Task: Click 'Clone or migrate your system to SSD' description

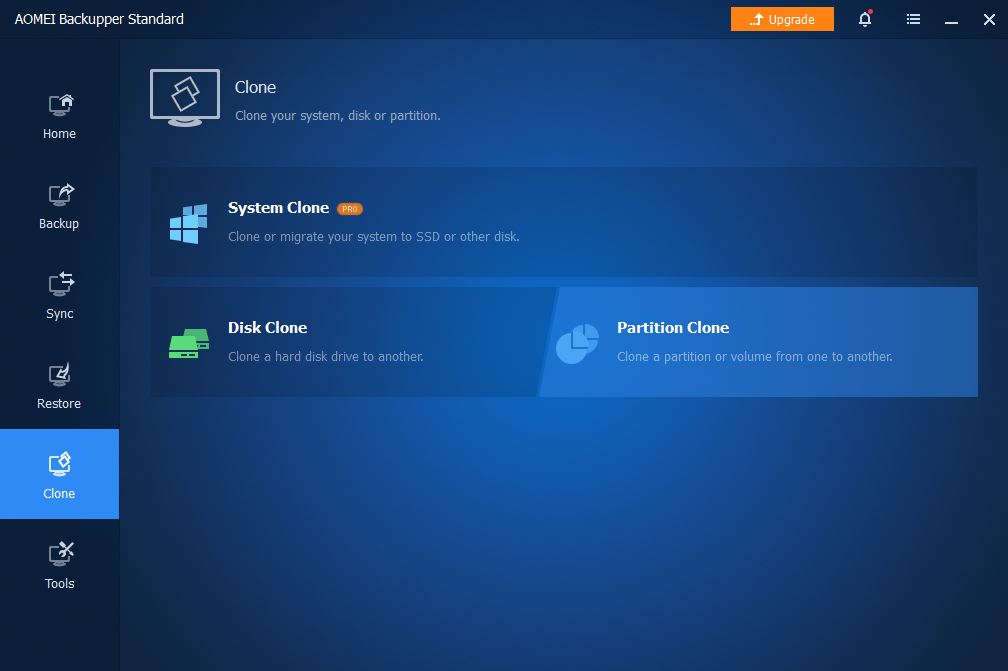Action: (x=374, y=237)
